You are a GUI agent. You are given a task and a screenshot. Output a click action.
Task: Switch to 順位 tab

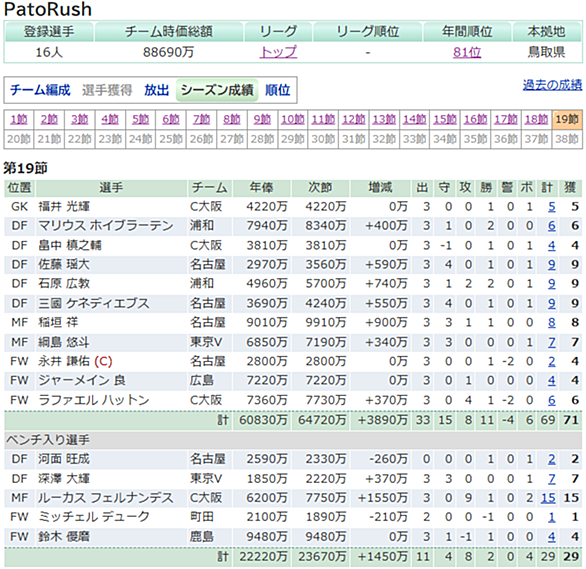[x=278, y=90]
